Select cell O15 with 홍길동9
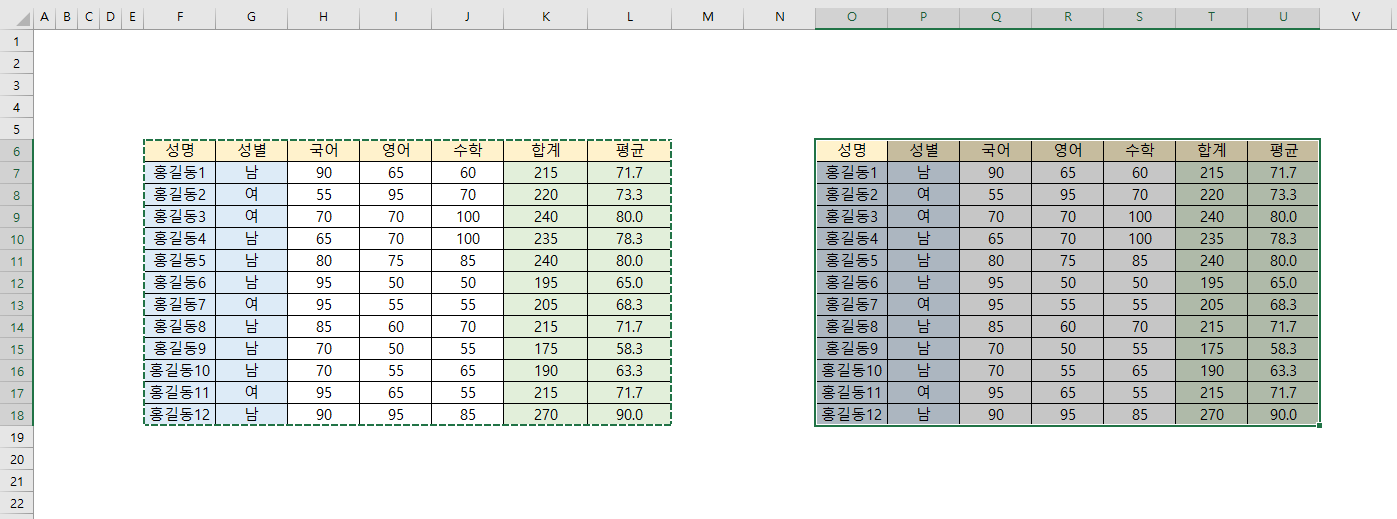The height and width of the screenshot is (519, 1397). pyautogui.click(x=851, y=348)
